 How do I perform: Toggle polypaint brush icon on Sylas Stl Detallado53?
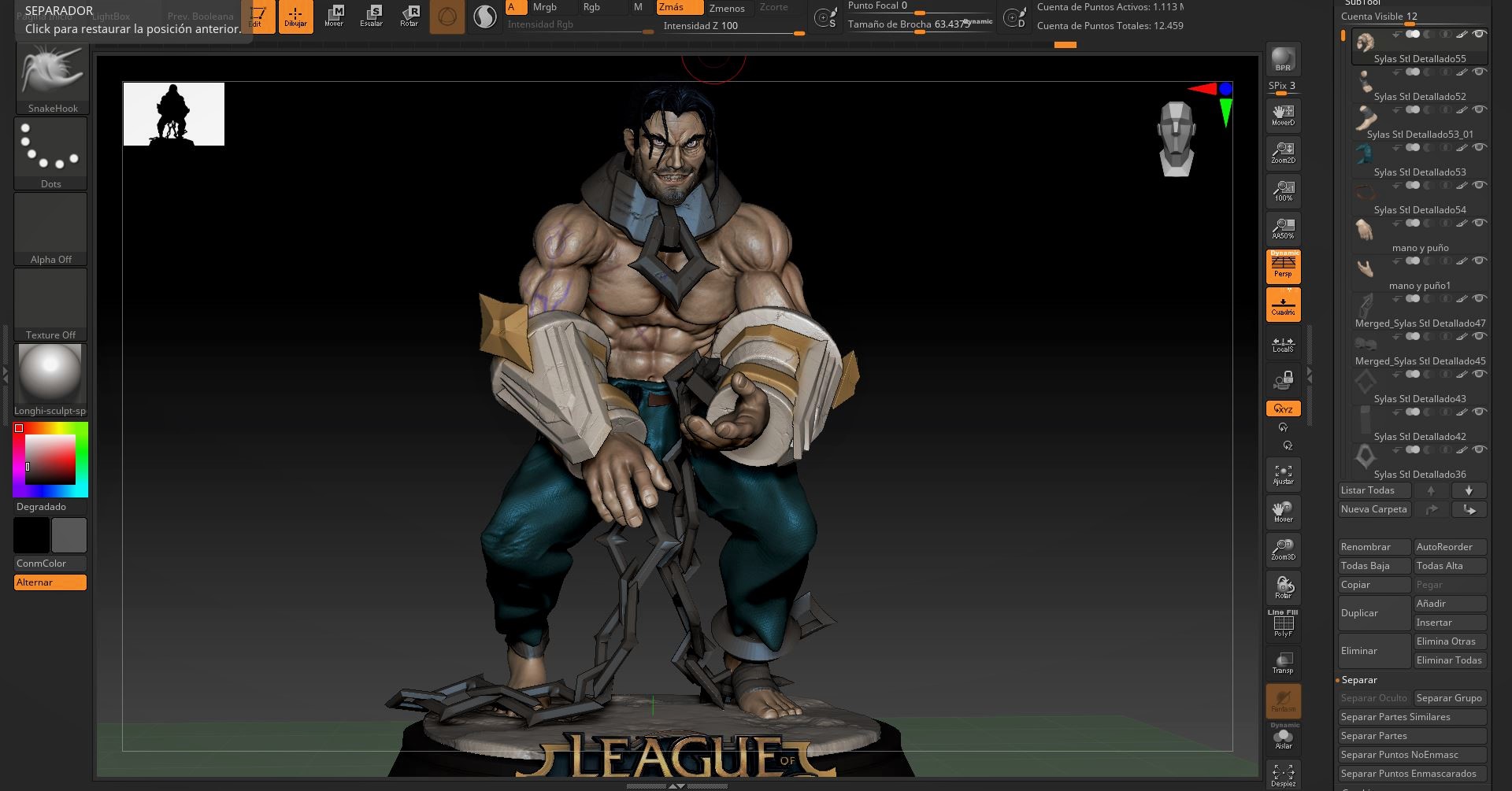(1462, 147)
